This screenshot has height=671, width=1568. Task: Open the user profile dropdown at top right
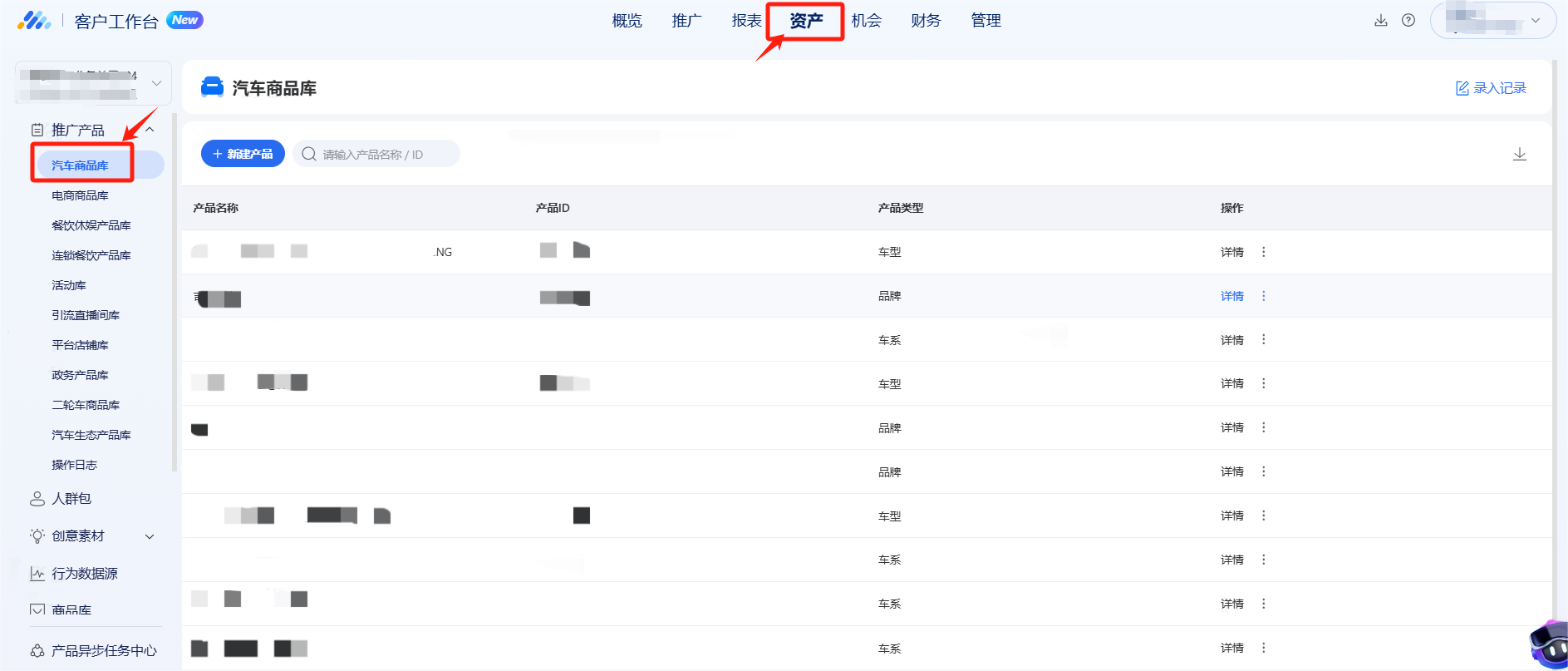pos(1492,21)
